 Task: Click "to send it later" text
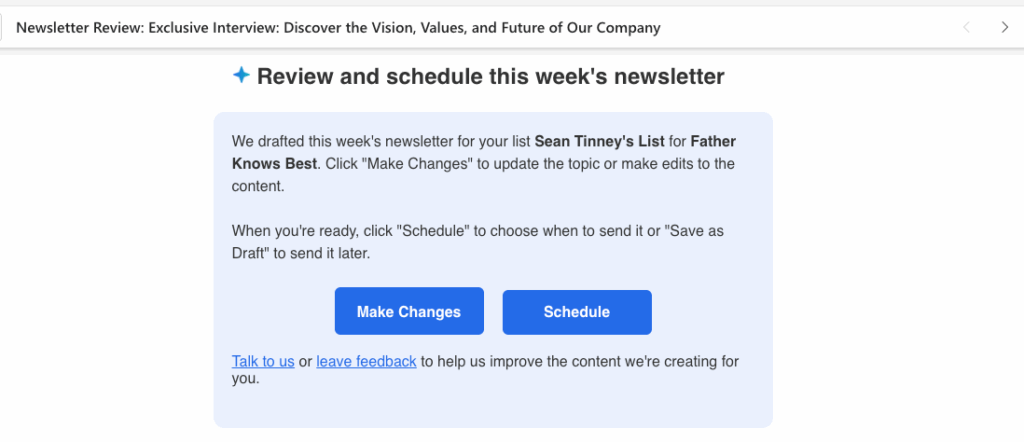point(320,254)
